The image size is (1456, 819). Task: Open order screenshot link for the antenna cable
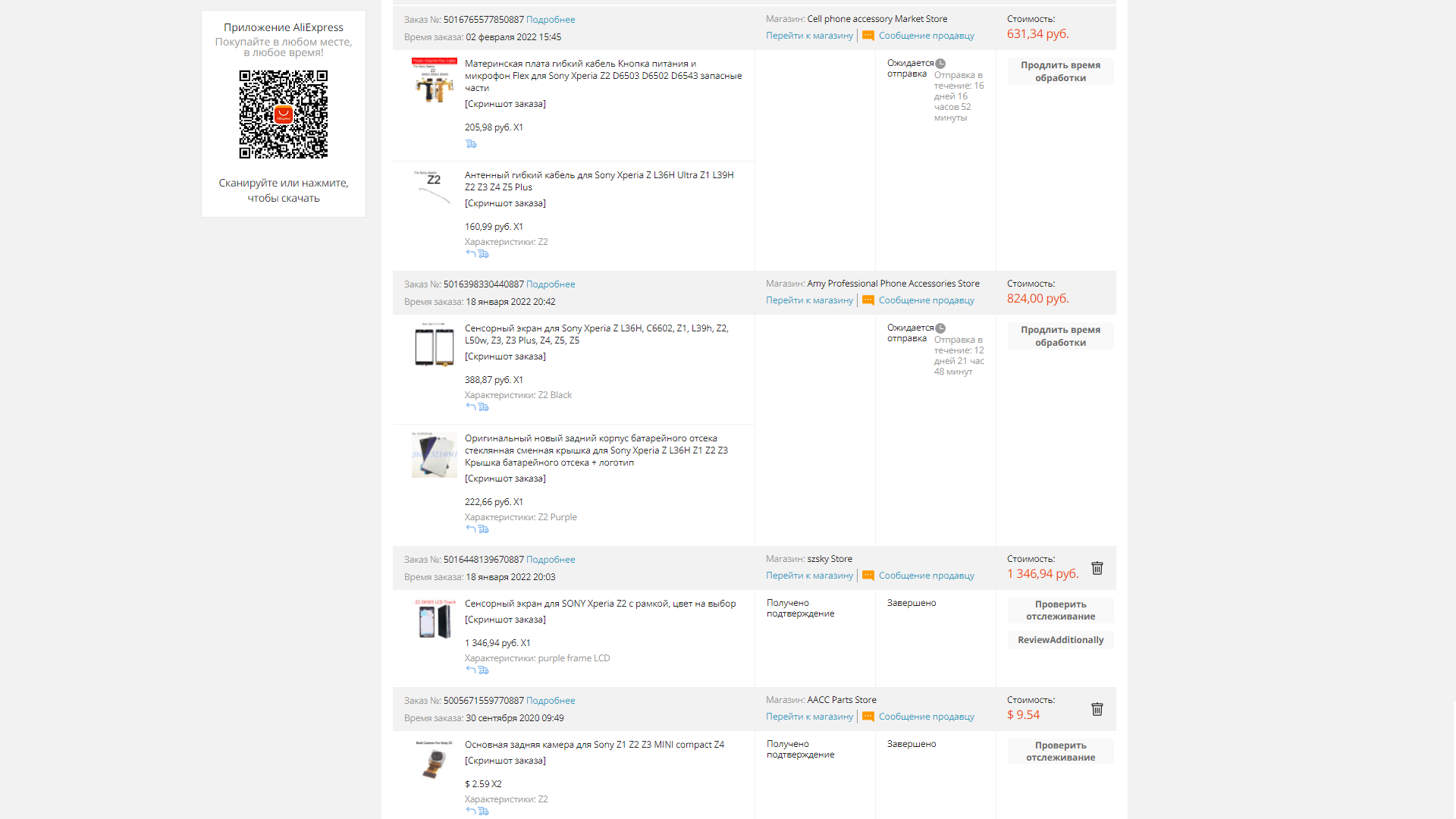click(505, 203)
